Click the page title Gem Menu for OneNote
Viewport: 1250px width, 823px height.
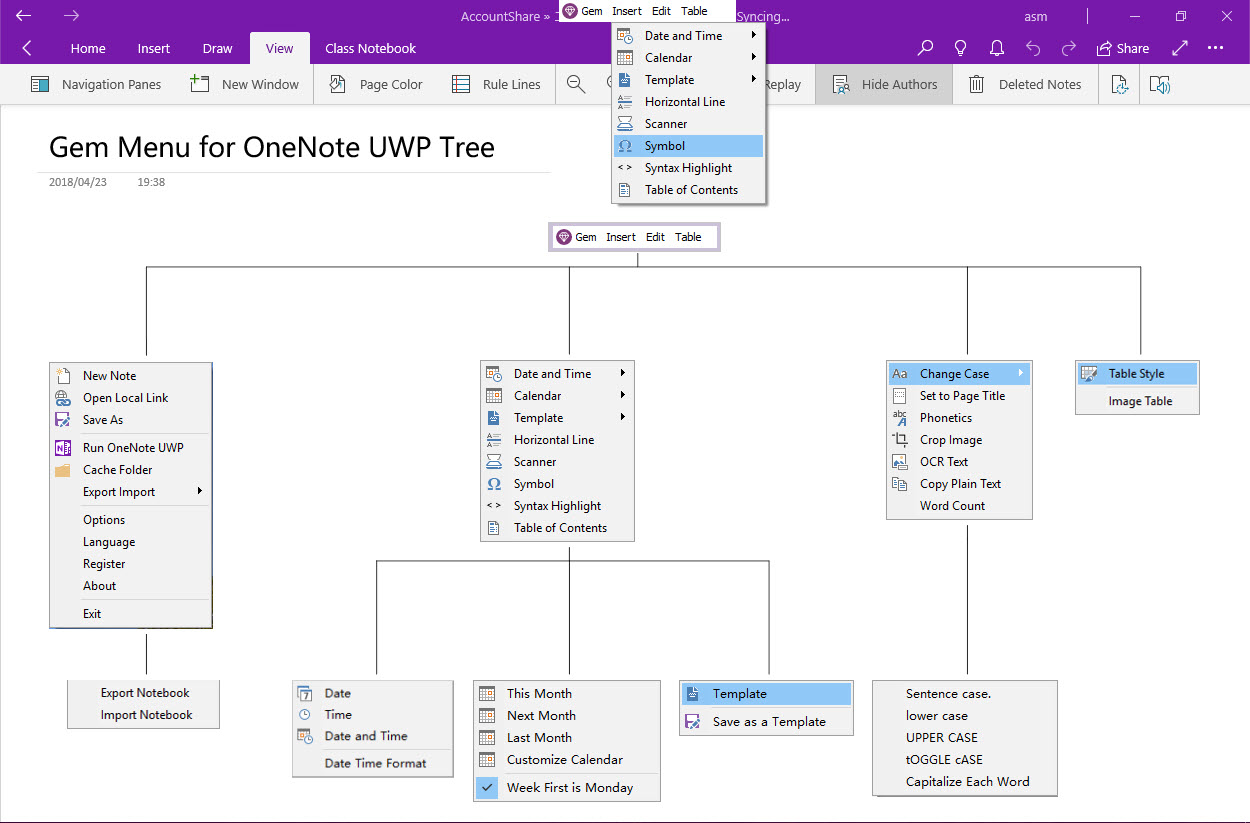(x=270, y=147)
